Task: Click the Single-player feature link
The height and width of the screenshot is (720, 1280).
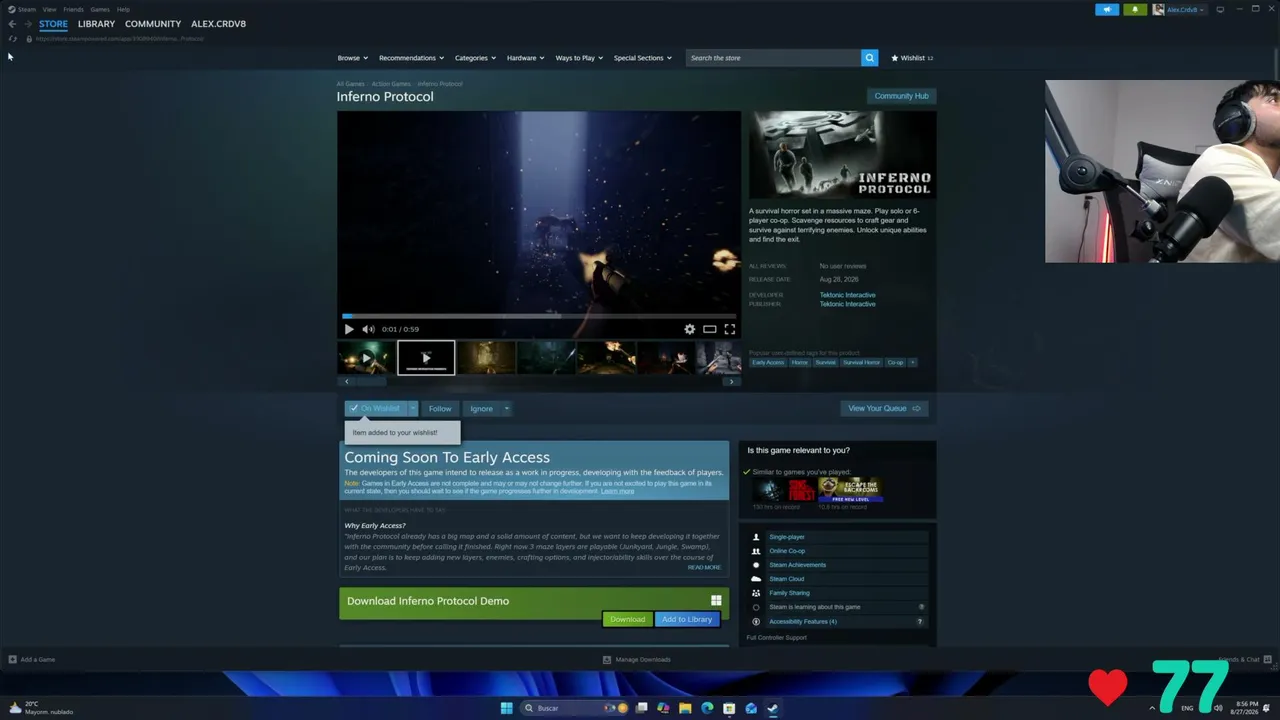Action: coord(786,537)
